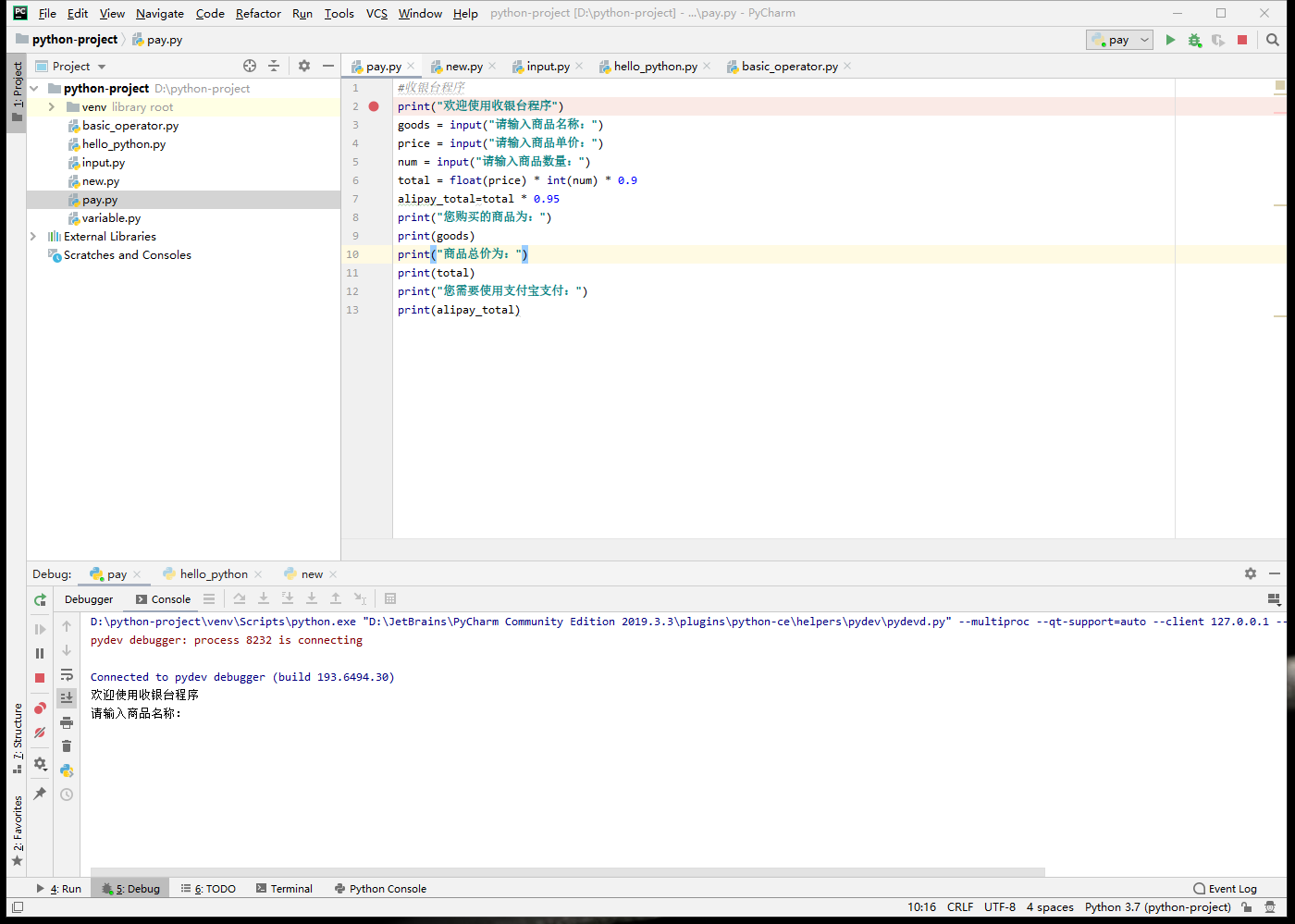
Task: Step Out with the upward arrow icon
Action: pos(336,599)
